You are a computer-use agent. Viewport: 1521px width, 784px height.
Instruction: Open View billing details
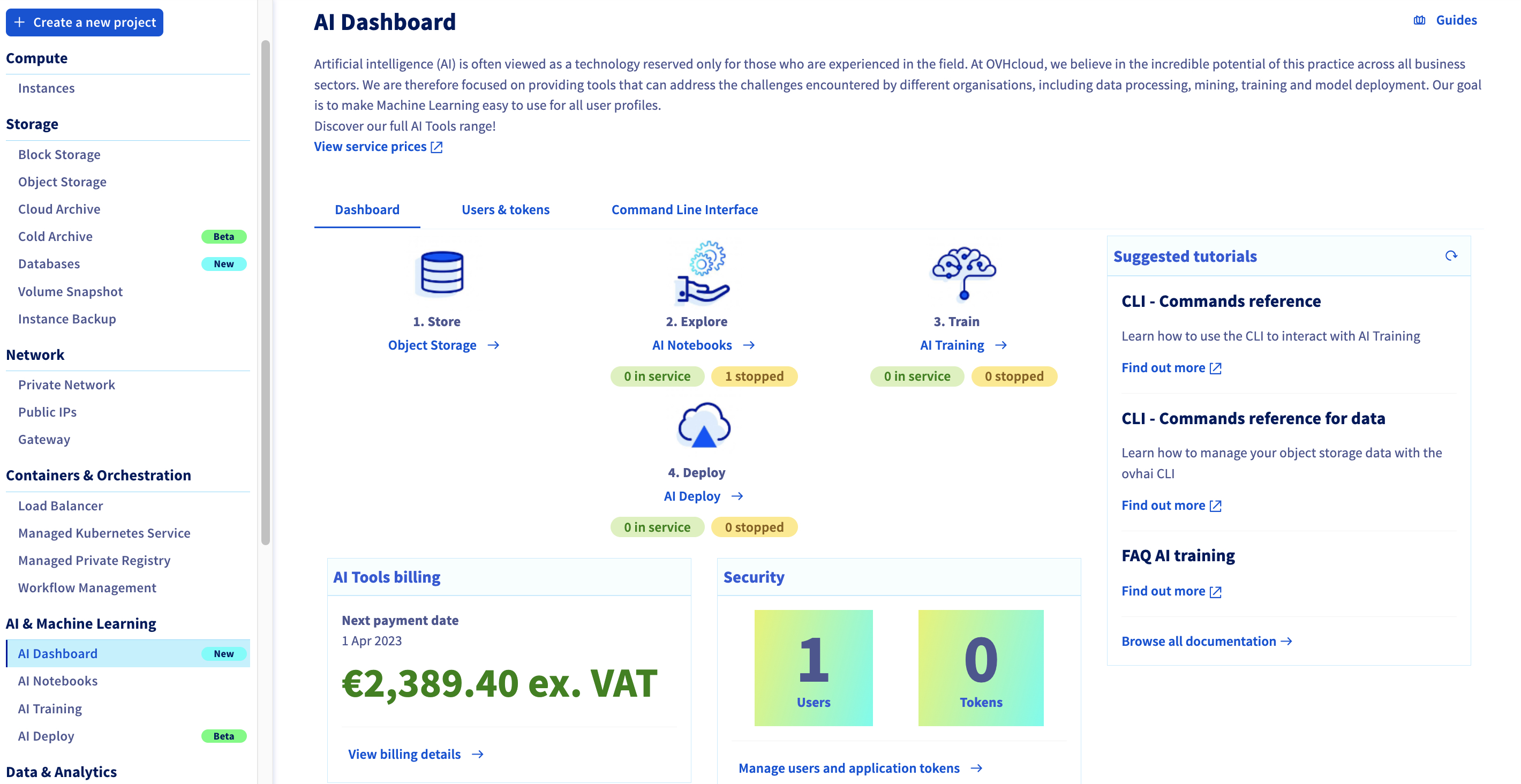click(404, 754)
